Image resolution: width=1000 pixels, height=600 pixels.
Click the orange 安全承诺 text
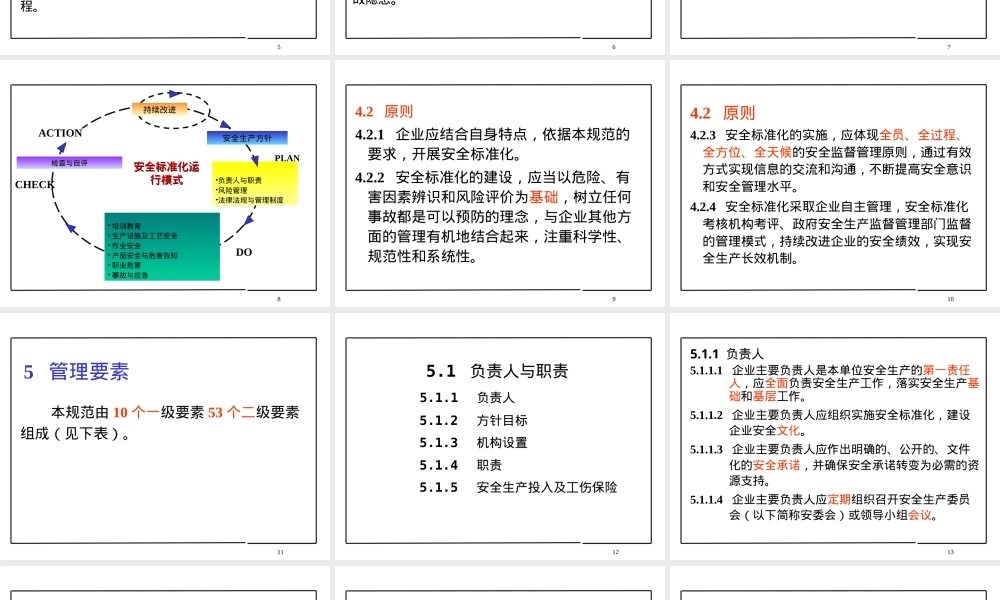776,465
